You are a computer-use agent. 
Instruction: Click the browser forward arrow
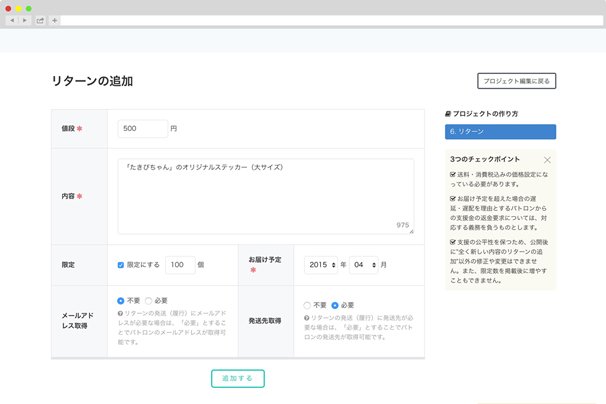25,20
